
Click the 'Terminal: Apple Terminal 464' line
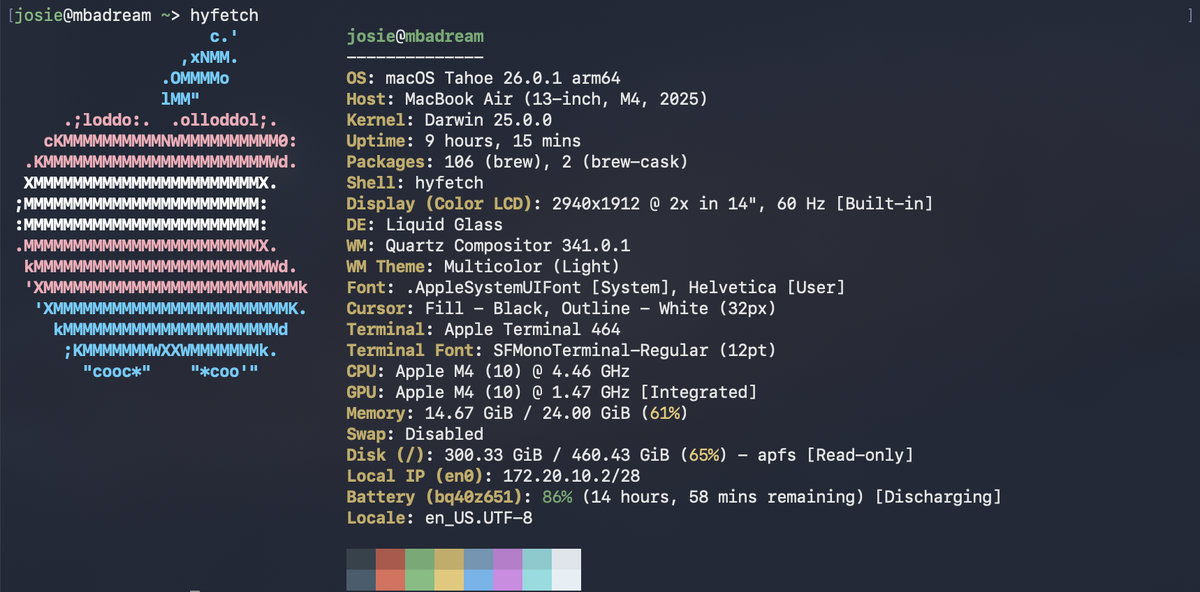click(483, 329)
